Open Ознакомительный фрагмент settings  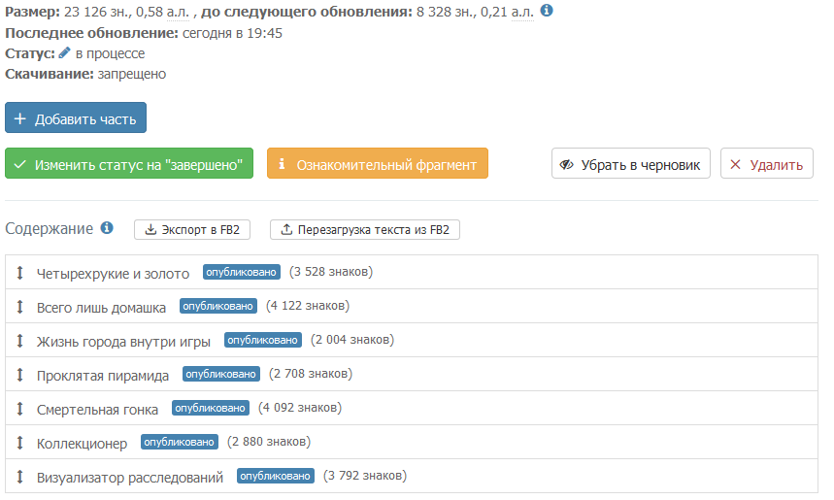(x=377, y=164)
